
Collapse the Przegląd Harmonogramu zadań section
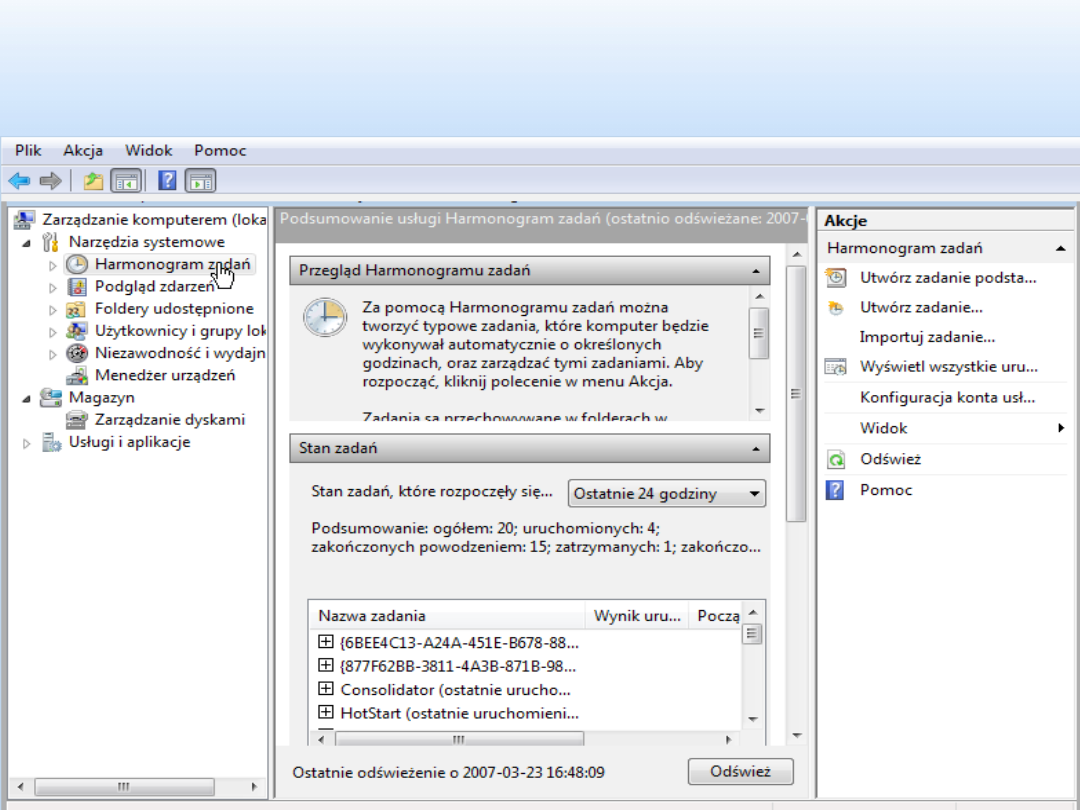755,271
